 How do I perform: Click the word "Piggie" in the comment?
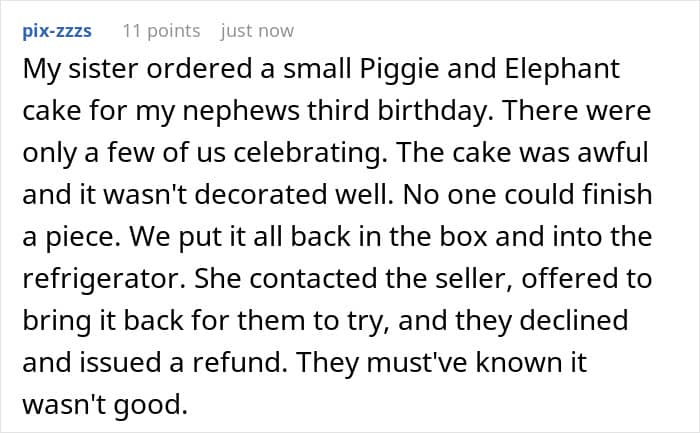[399, 70]
